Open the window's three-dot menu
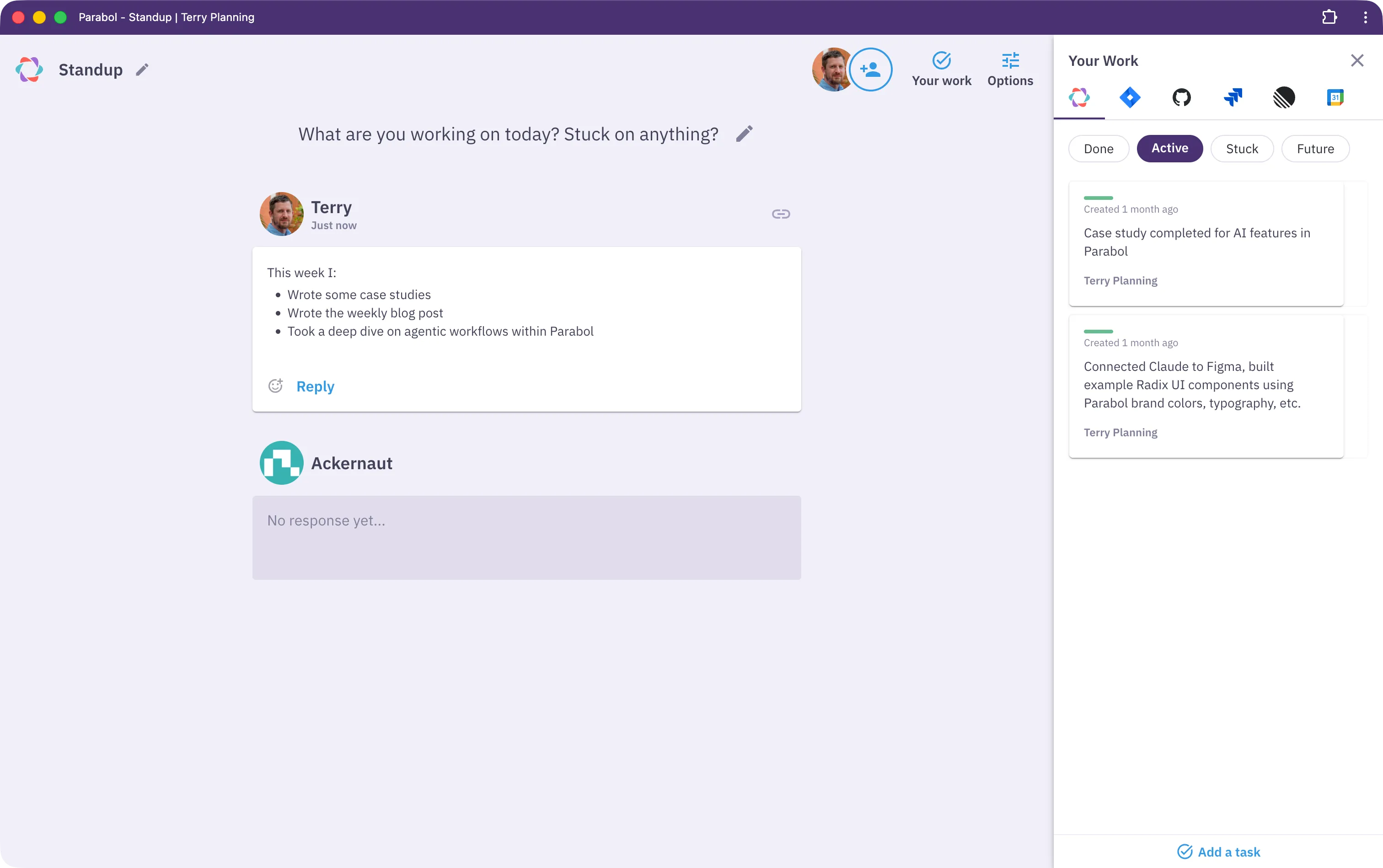 point(1365,17)
